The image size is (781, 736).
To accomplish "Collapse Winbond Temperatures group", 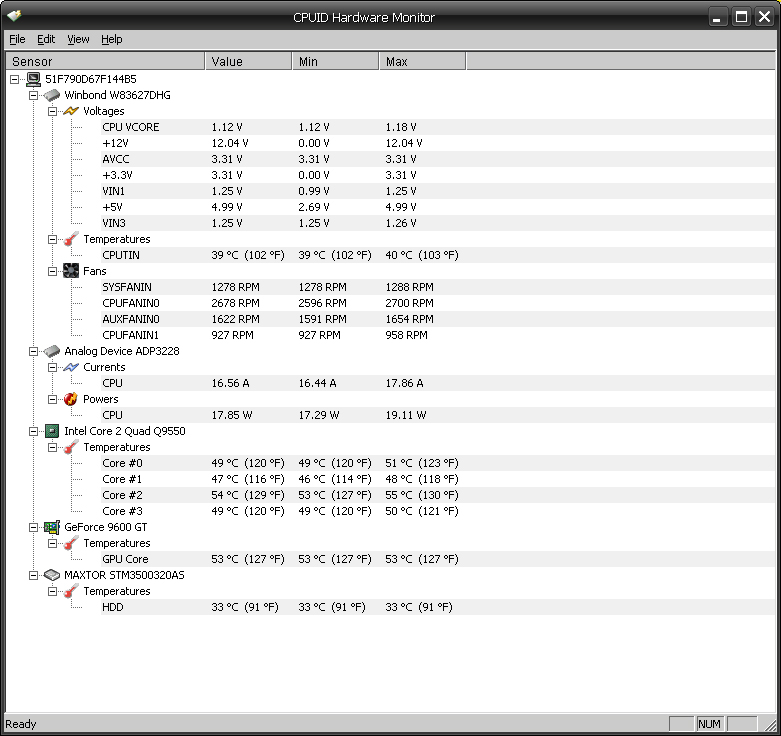I will point(52,240).
